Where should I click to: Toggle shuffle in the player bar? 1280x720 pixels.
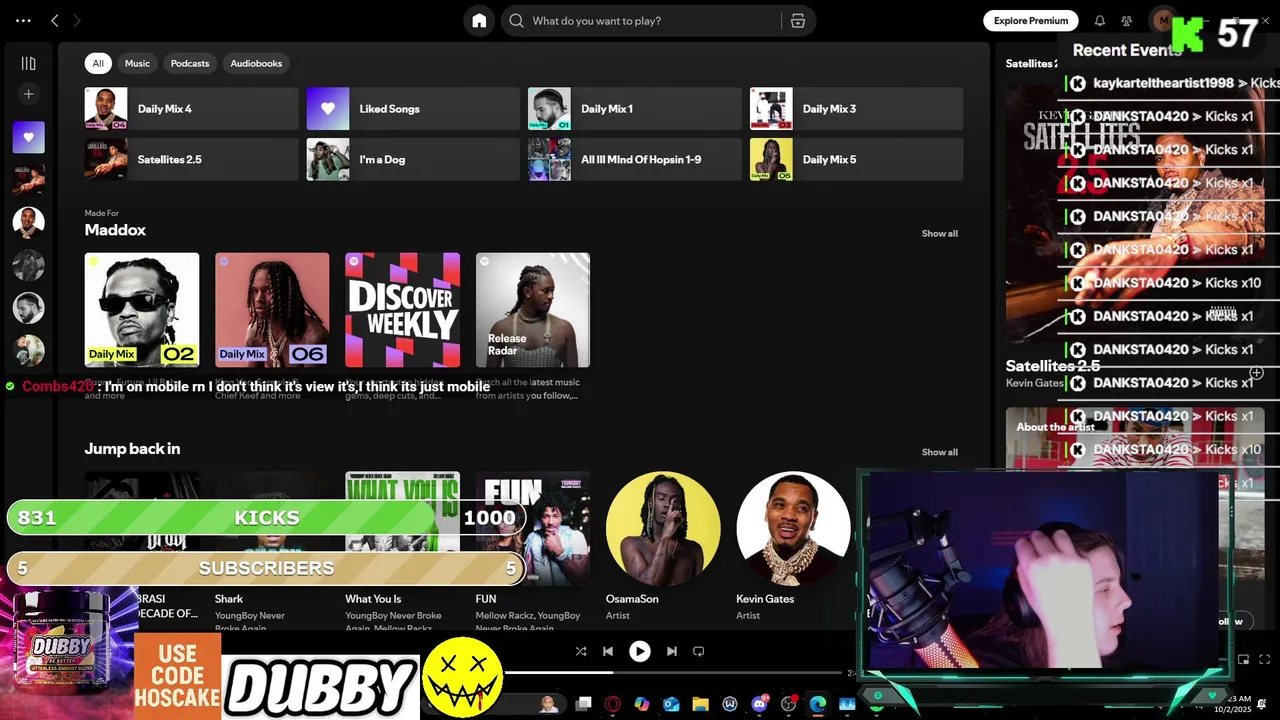[x=581, y=651]
